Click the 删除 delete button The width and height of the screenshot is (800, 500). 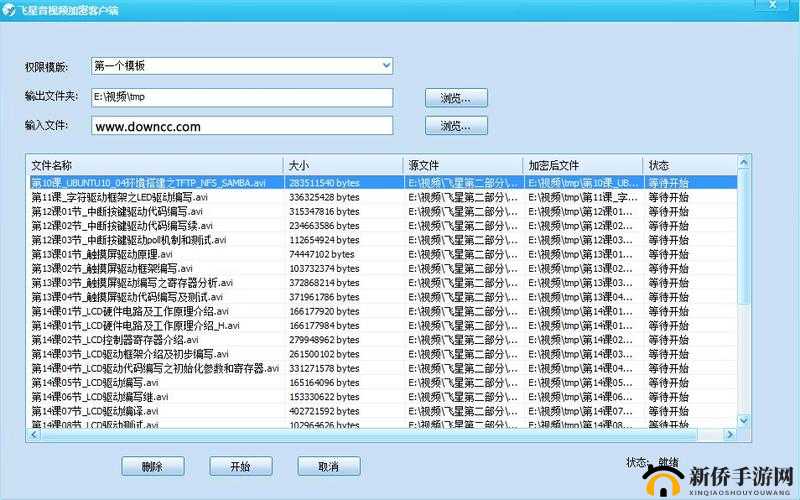[153, 466]
